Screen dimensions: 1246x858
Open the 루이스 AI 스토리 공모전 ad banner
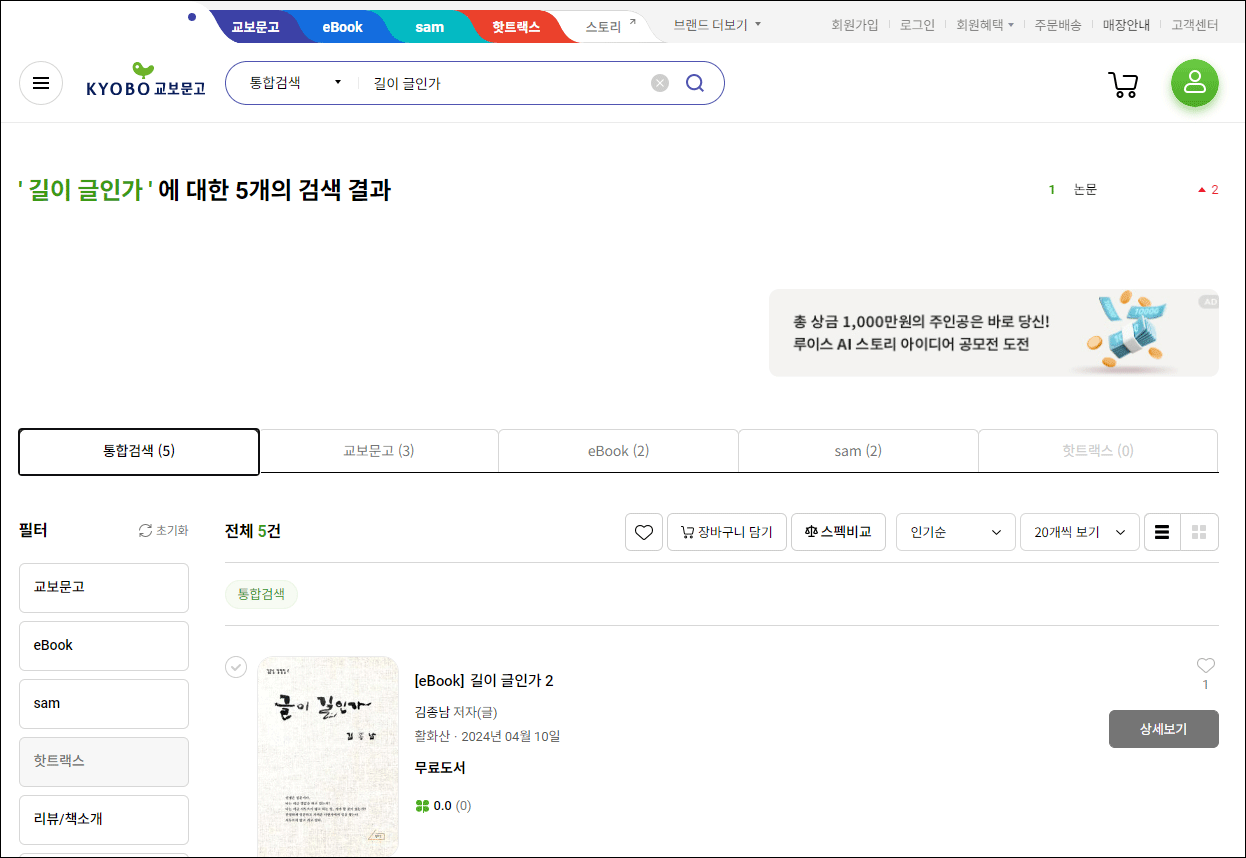[994, 333]
